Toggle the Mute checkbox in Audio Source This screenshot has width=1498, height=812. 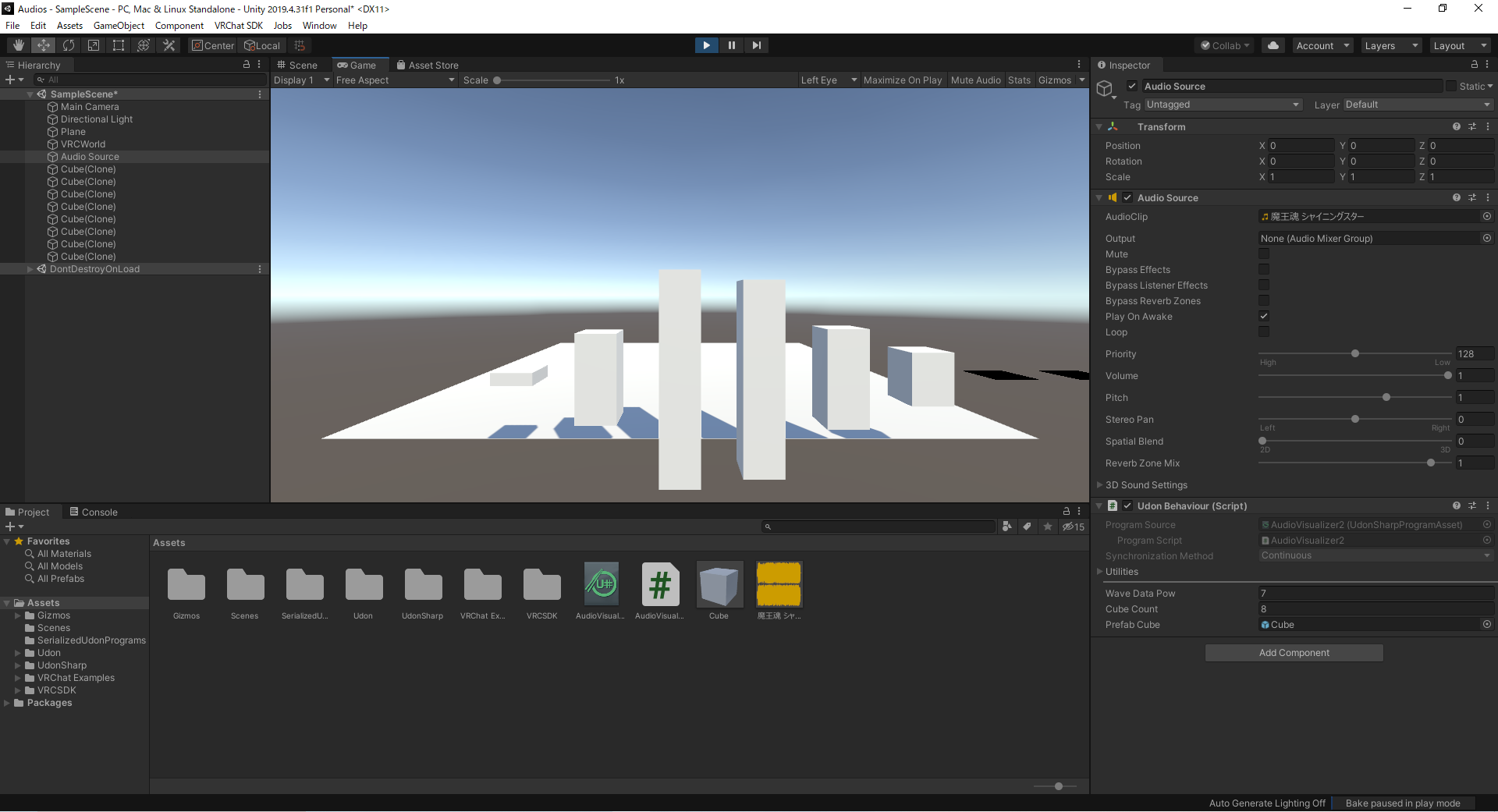(1264, 254)
